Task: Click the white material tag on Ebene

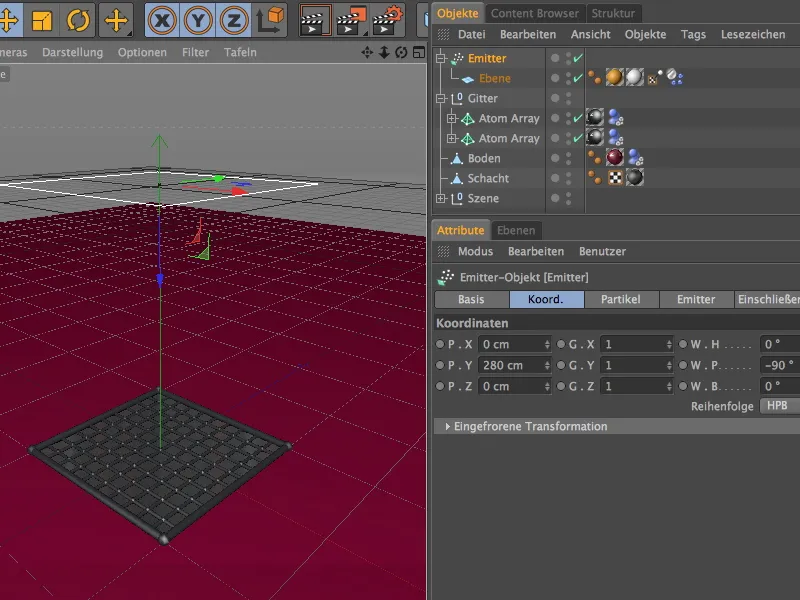Action: tap(634, 78)
